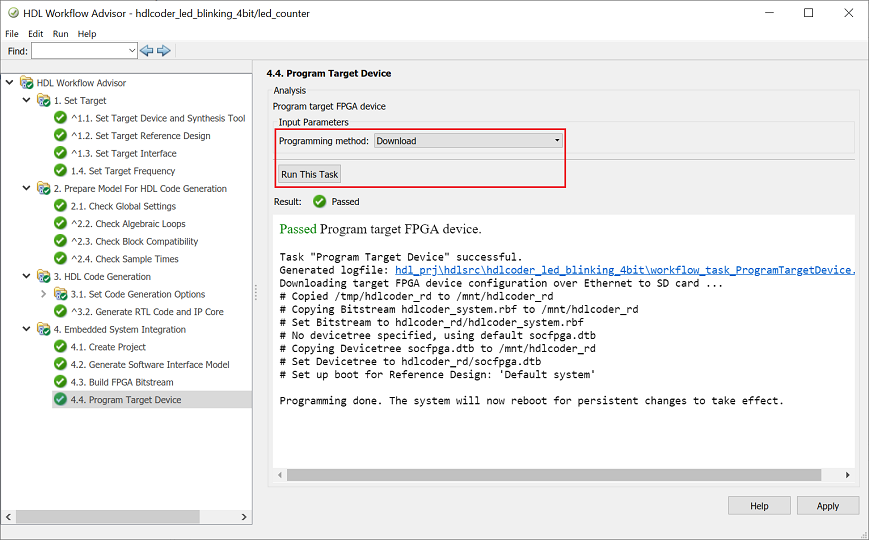
Task: Open the generated logfile hyperlink
Action: point(624,270)
